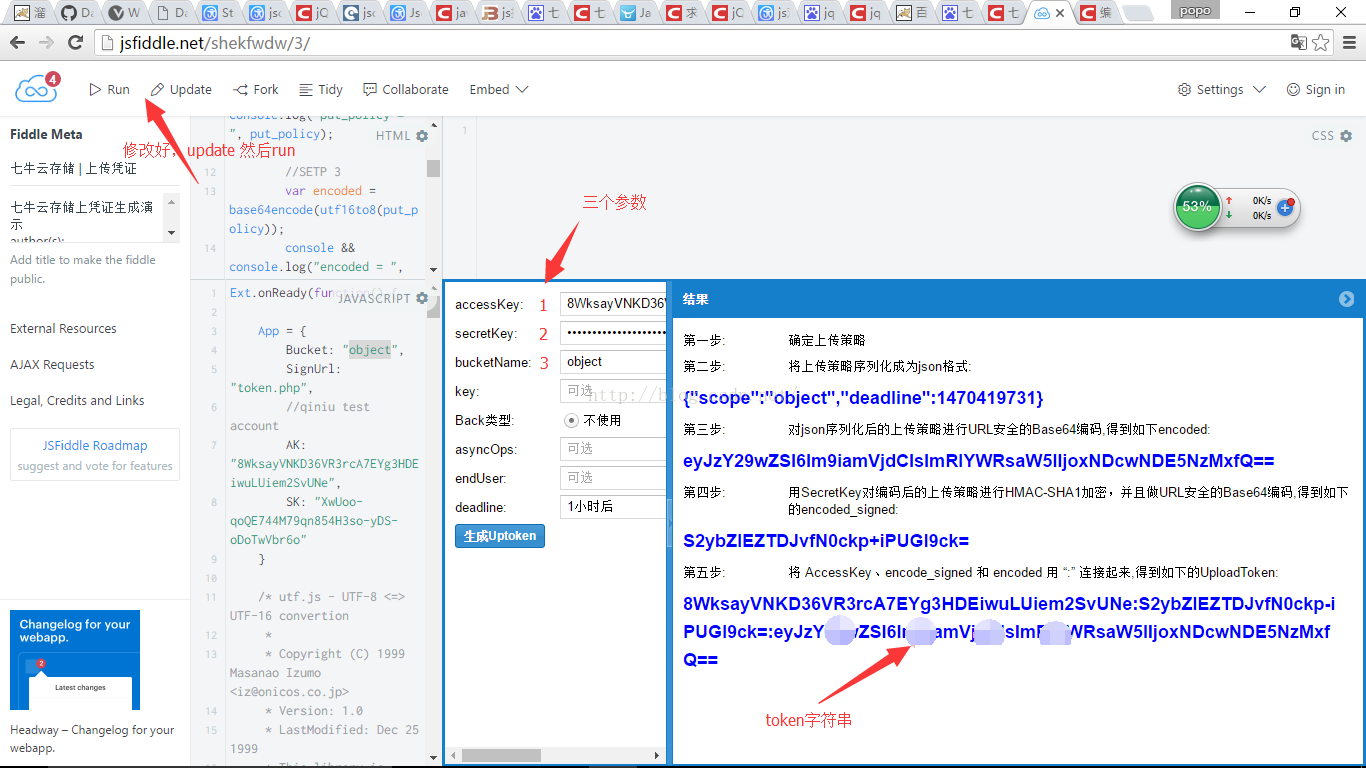Click description box scroll down arrow
Viewport: 1366px width, 768px height.
tap(172, 233)
